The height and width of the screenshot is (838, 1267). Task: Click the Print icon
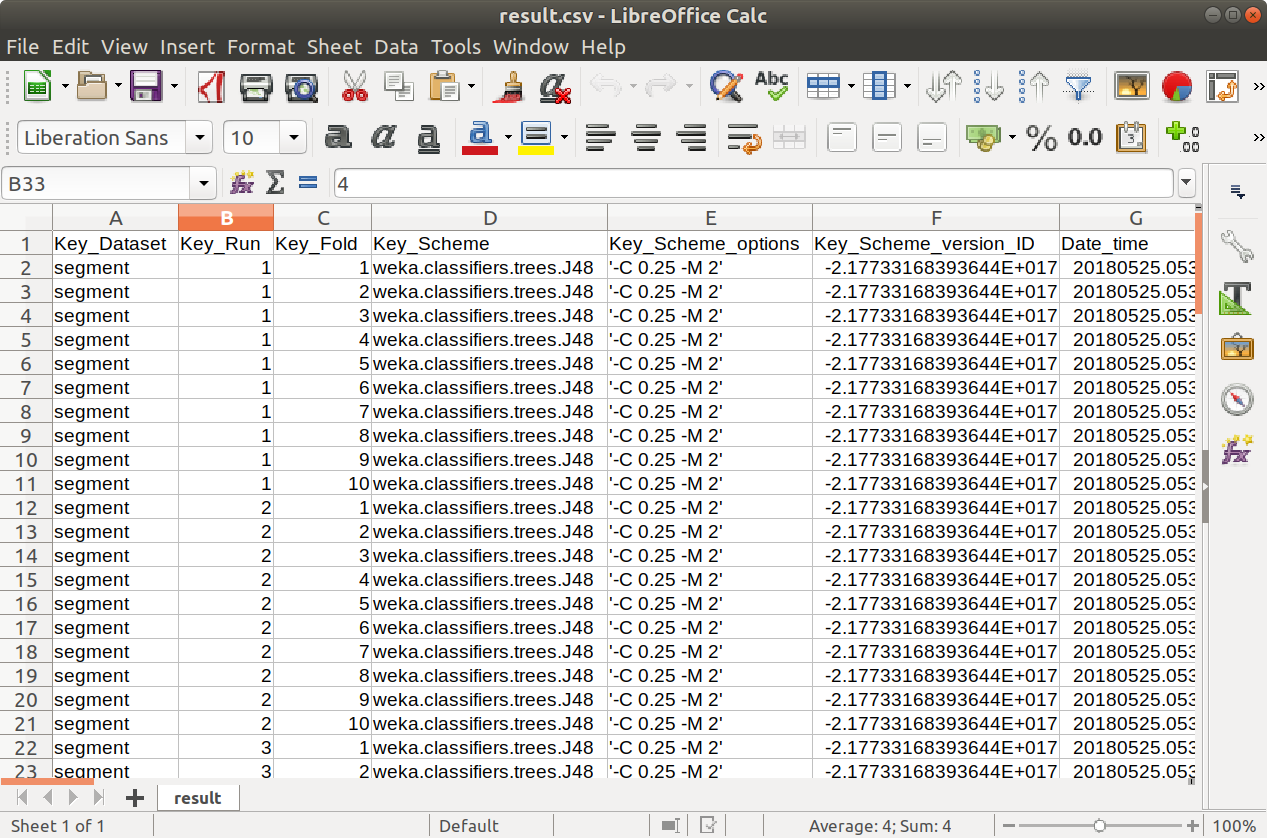[x=256, y=87]
